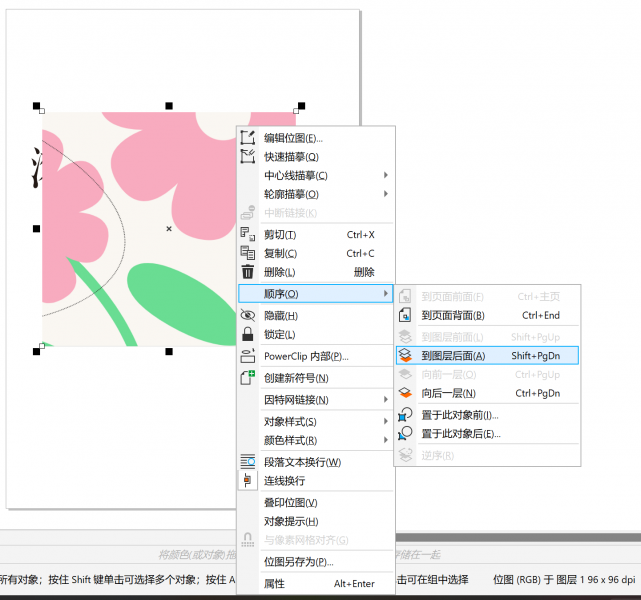Select 删除(L) in the context menu
Viewport: 641px width, 600px height.
[316, 272]
